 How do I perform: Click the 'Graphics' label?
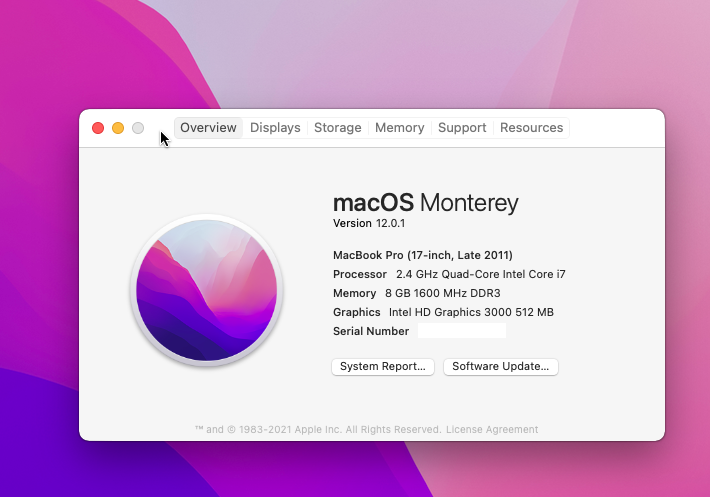pyautogui.click(x=356, y=312)
